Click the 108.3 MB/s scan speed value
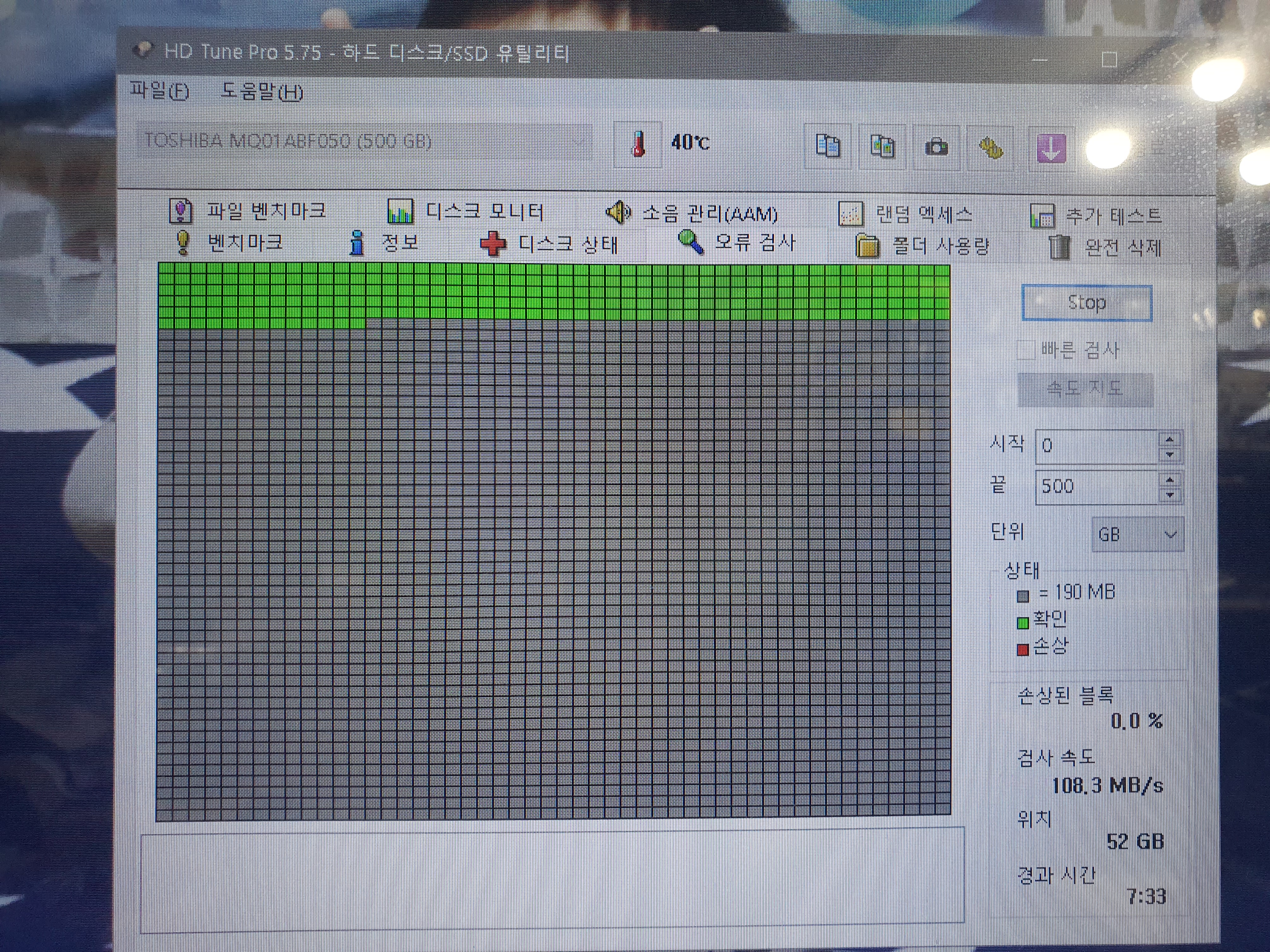 pyautogui.click(x=1107, y=785)
